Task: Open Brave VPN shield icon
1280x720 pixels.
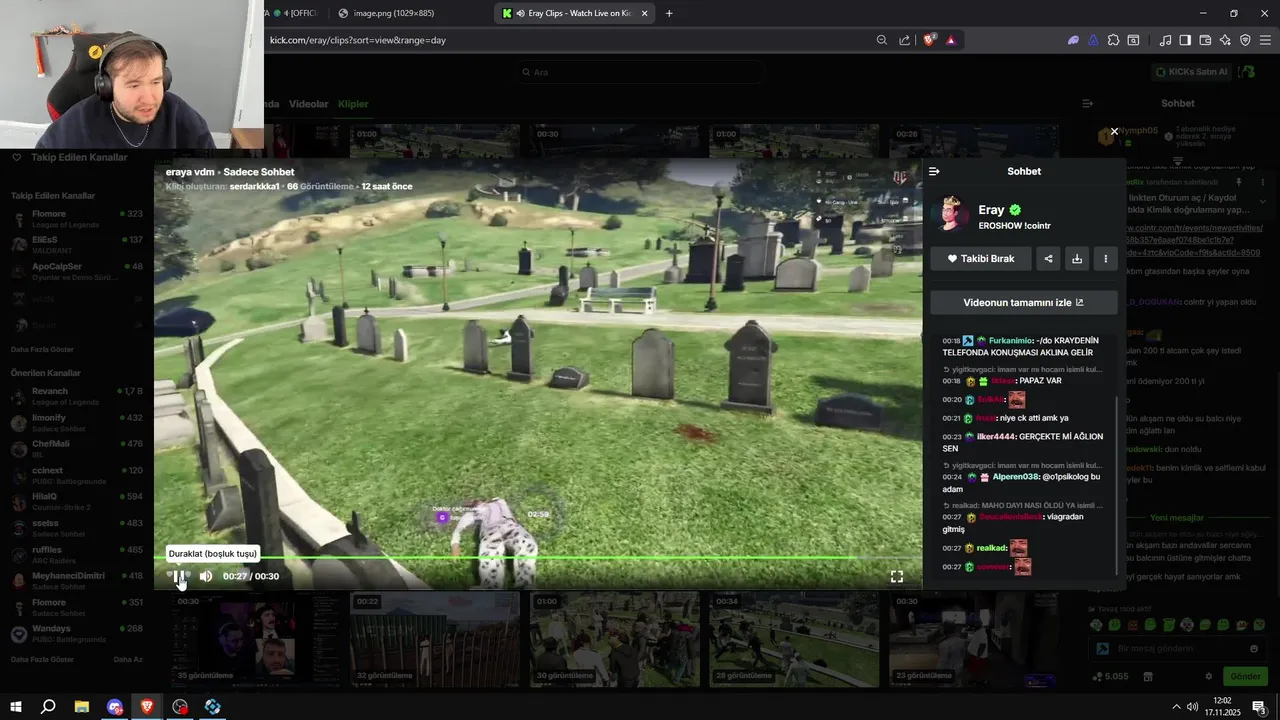Action: point(1245,41)
